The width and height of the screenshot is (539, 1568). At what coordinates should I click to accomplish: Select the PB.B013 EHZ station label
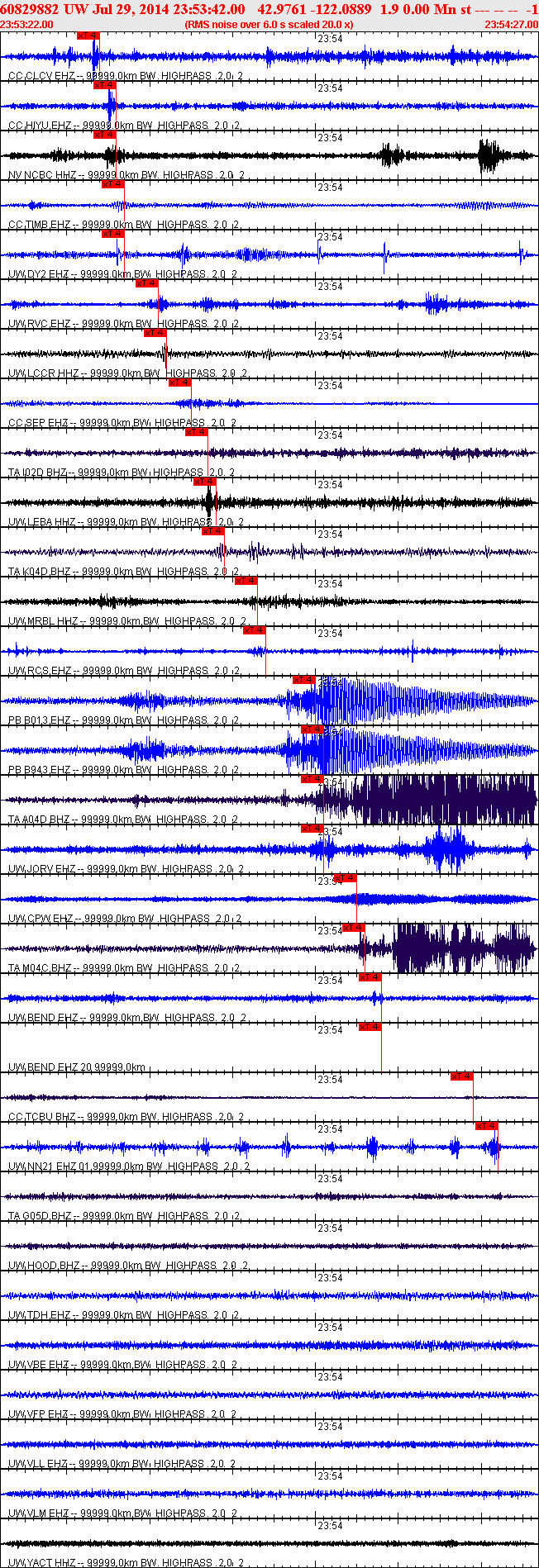click(x=124, y=720)
